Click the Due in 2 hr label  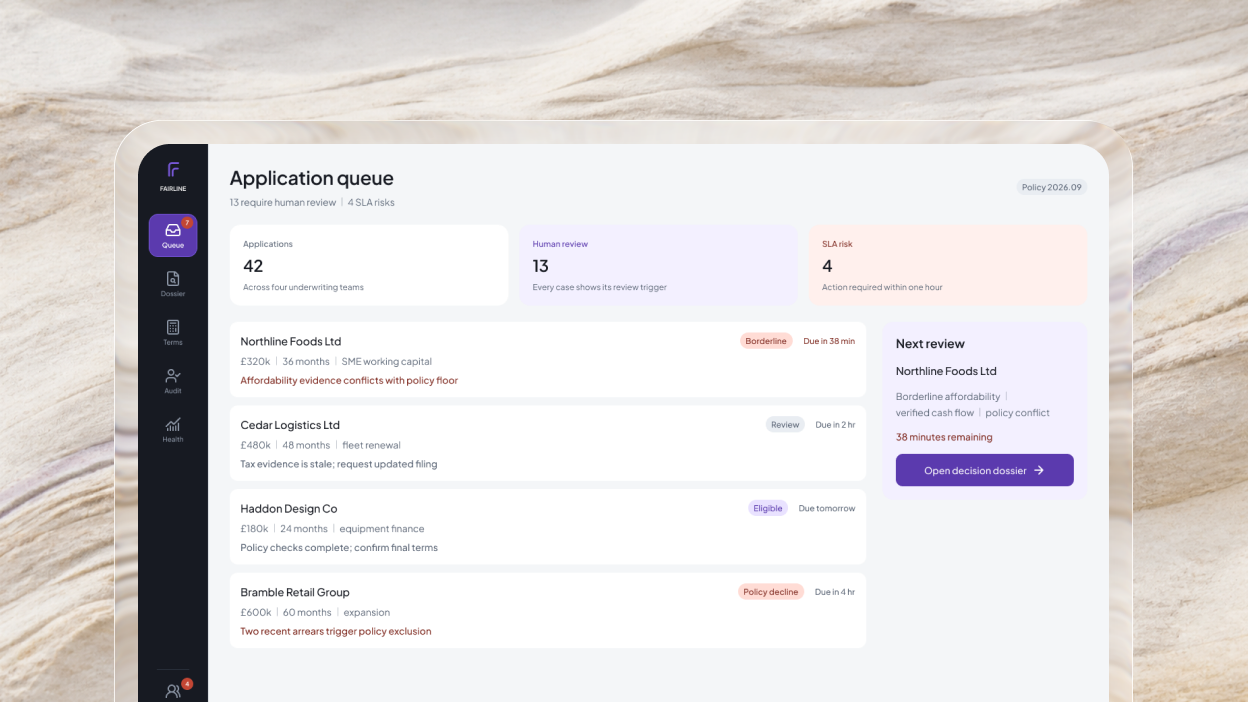(x=835, y=425)
